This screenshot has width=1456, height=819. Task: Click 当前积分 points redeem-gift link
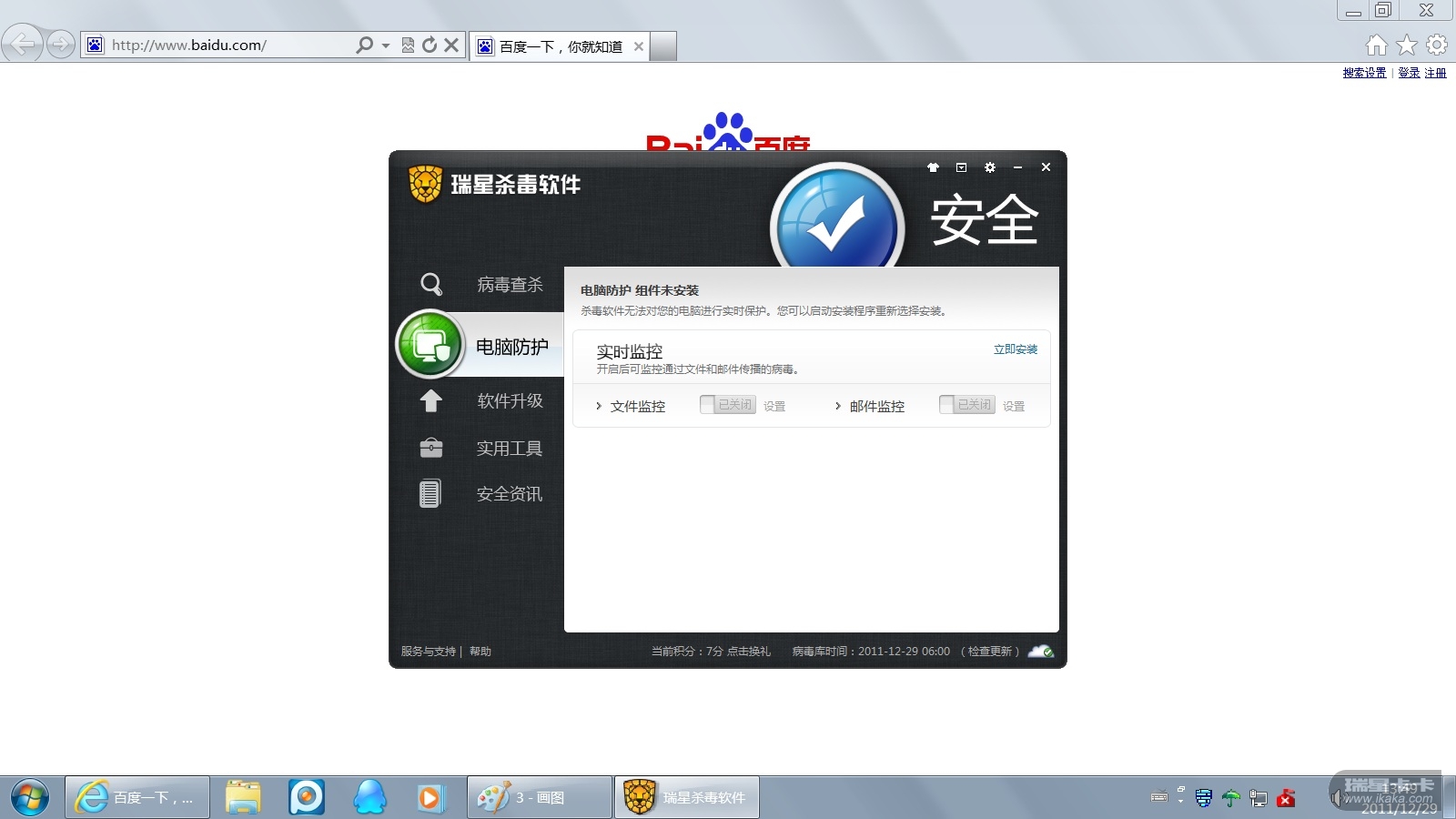[x=711, y=652]
